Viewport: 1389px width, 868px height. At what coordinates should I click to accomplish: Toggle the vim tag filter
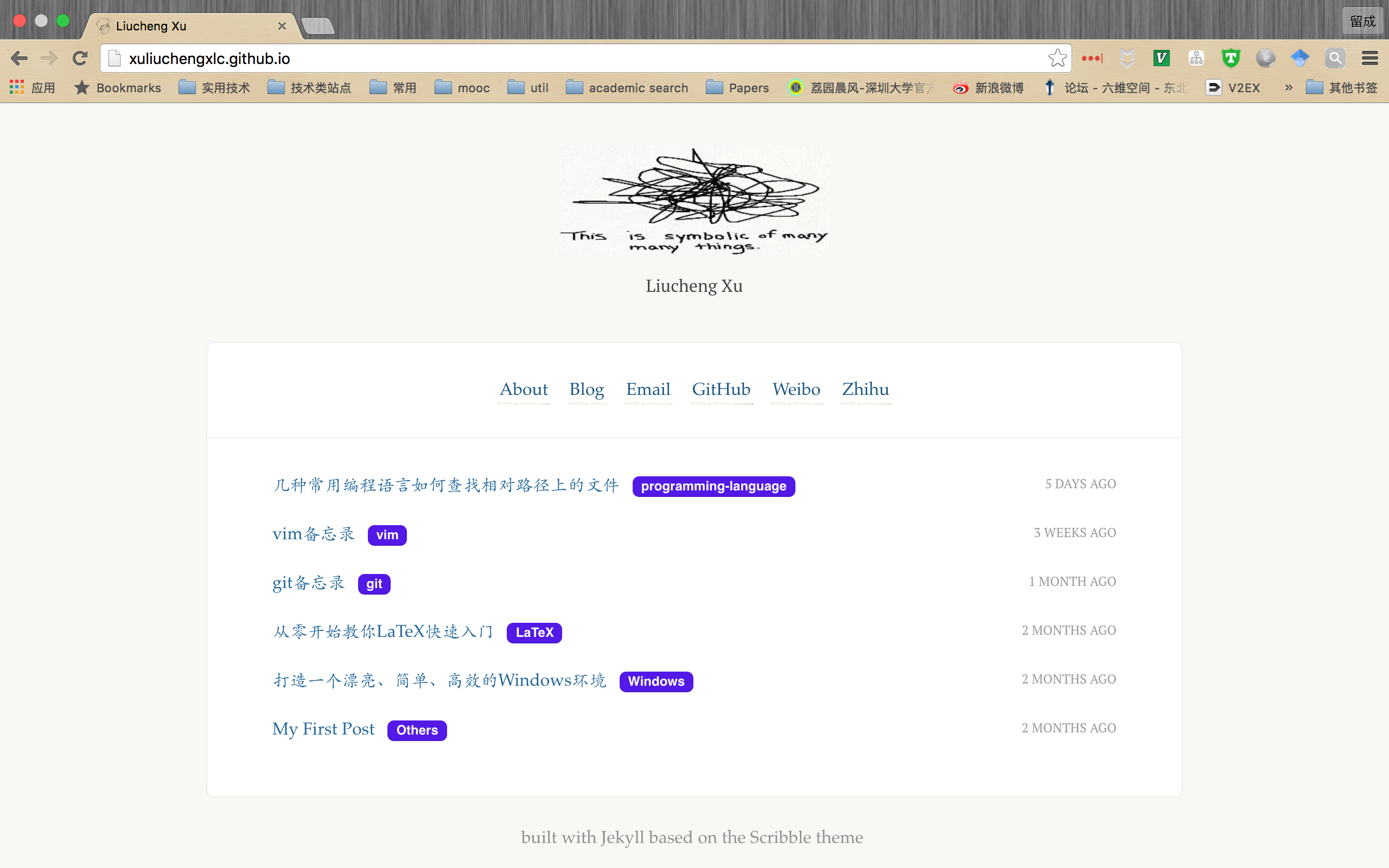[x=387, y=534]
